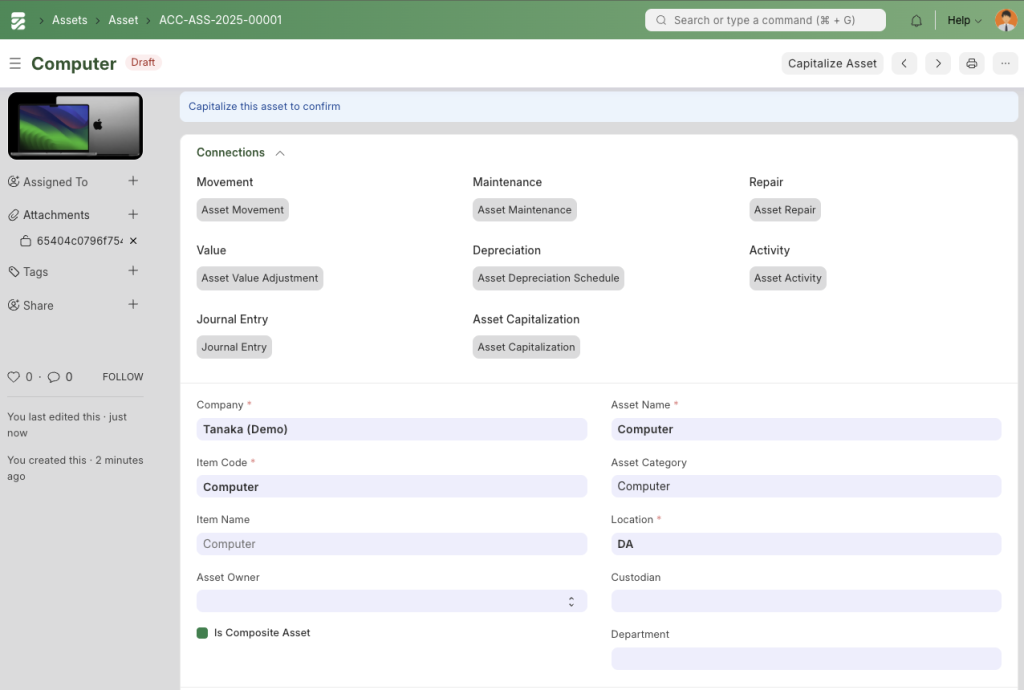Open the Help dropdown menu
The height and width of the screenshot is (690, 1024).
coord(964,20)
